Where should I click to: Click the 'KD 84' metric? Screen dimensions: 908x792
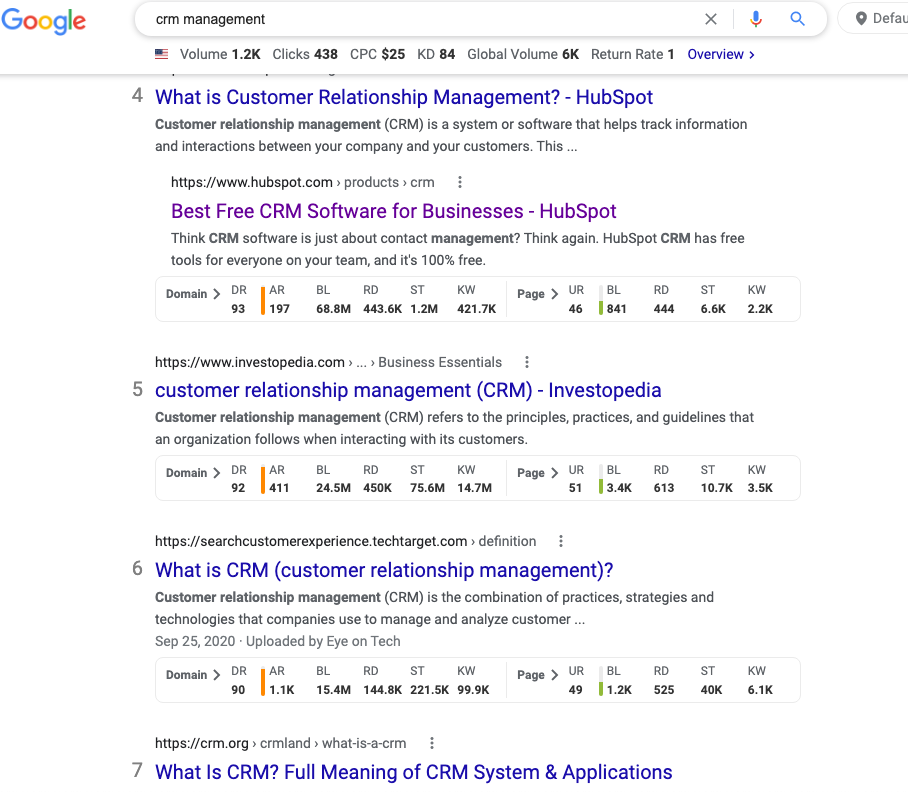coord(436,54)
